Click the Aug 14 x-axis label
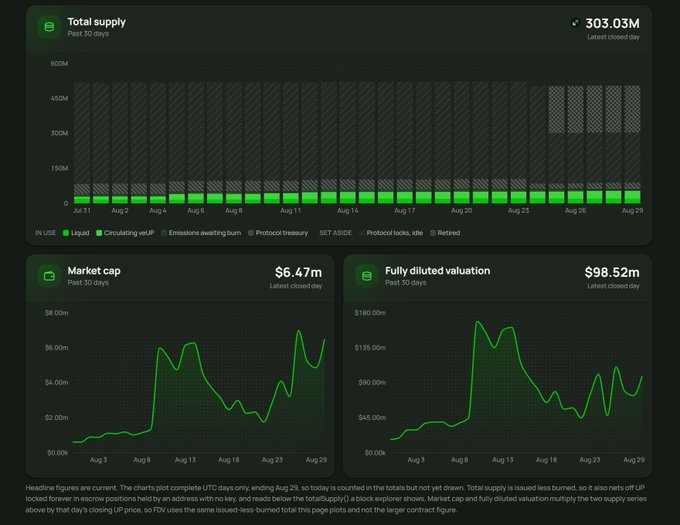The image size is (680, 525). (348, 210)
